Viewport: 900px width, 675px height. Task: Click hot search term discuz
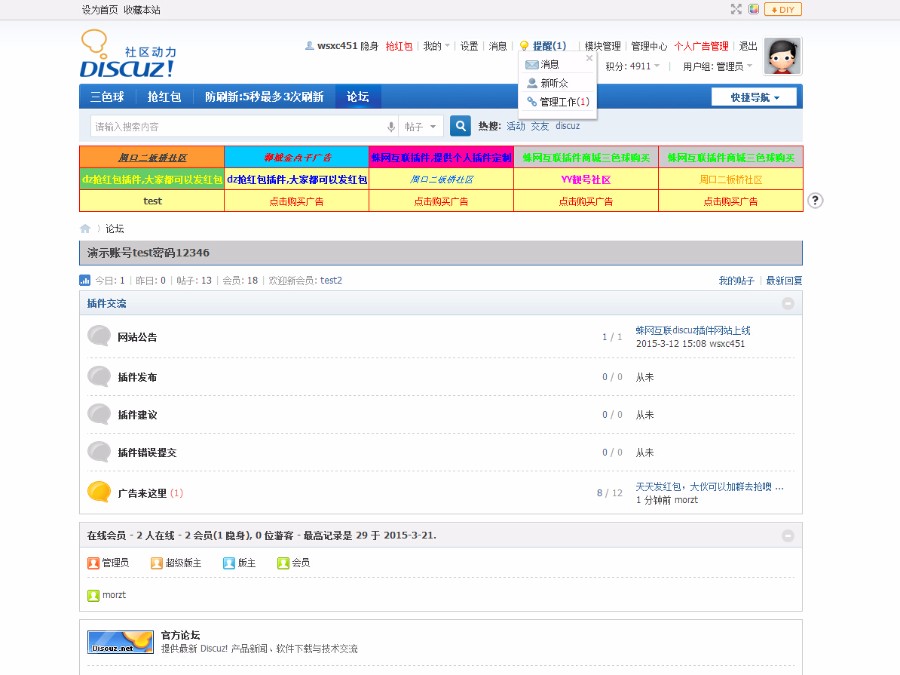[568, 126]
